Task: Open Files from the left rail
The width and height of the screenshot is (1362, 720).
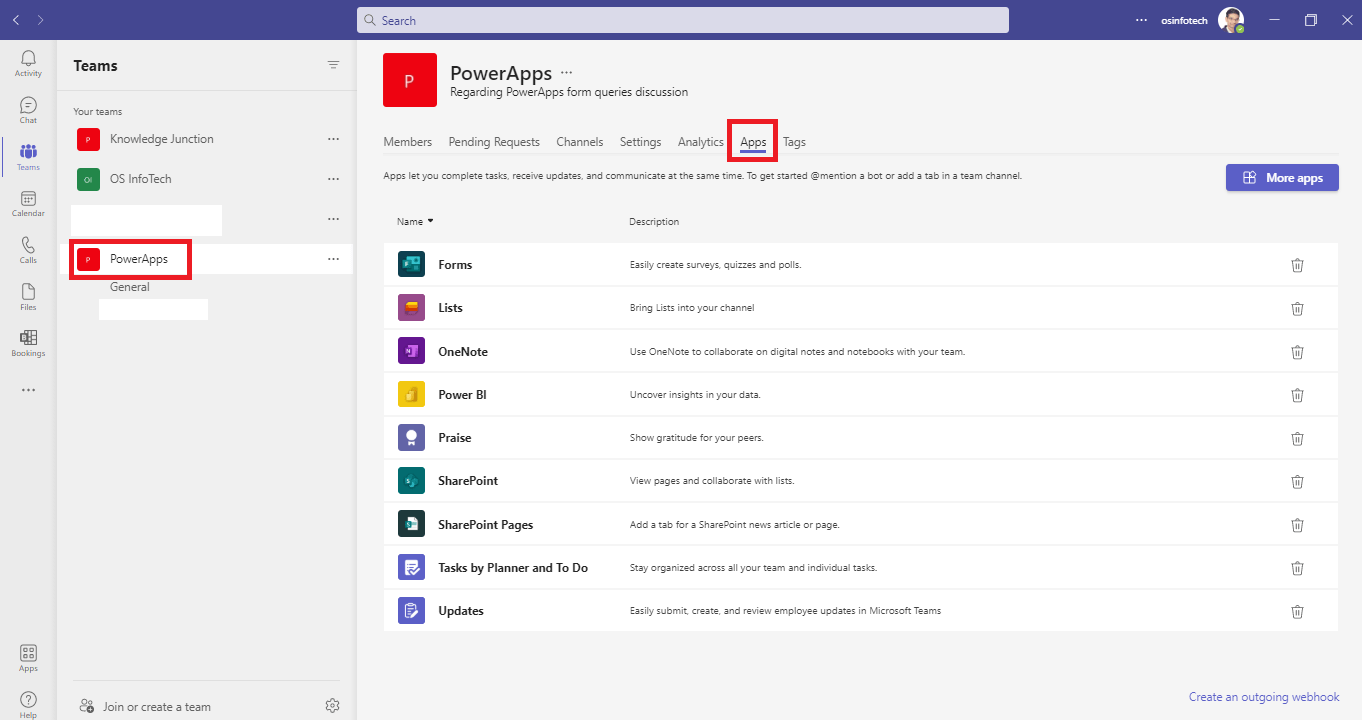Action: point(28,297)
